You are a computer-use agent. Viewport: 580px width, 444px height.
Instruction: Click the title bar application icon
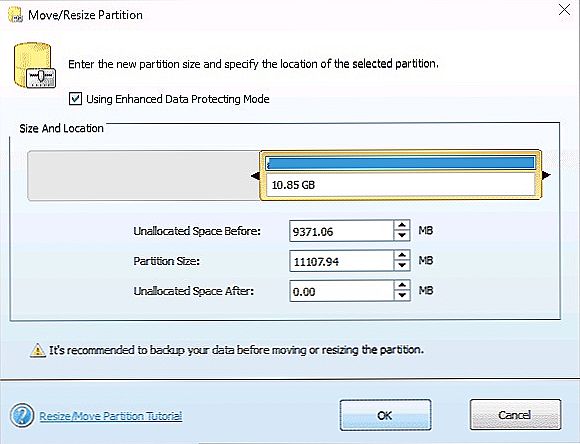click(x=15, y=15)
